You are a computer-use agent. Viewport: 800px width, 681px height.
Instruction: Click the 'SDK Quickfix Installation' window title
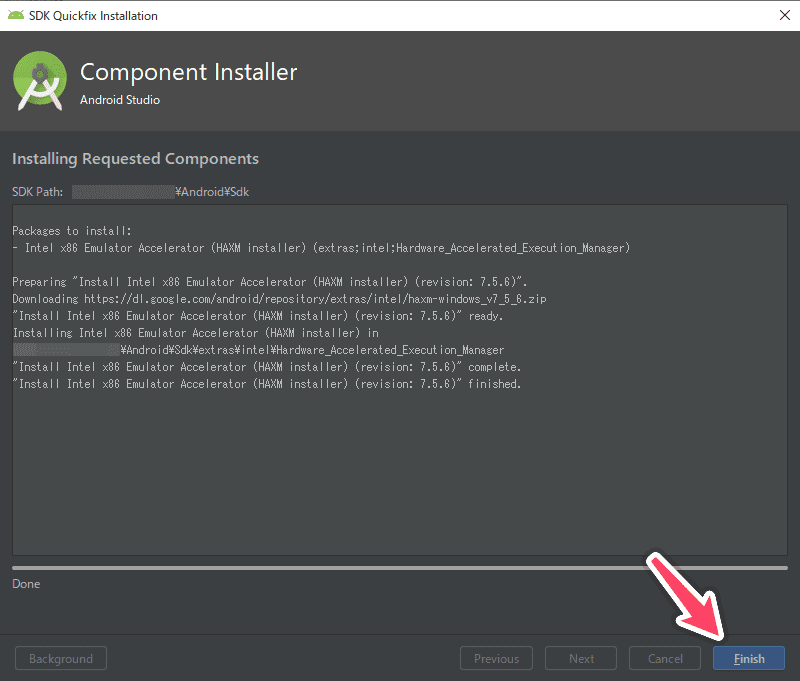pyautogui.click(x=93, y=16)
